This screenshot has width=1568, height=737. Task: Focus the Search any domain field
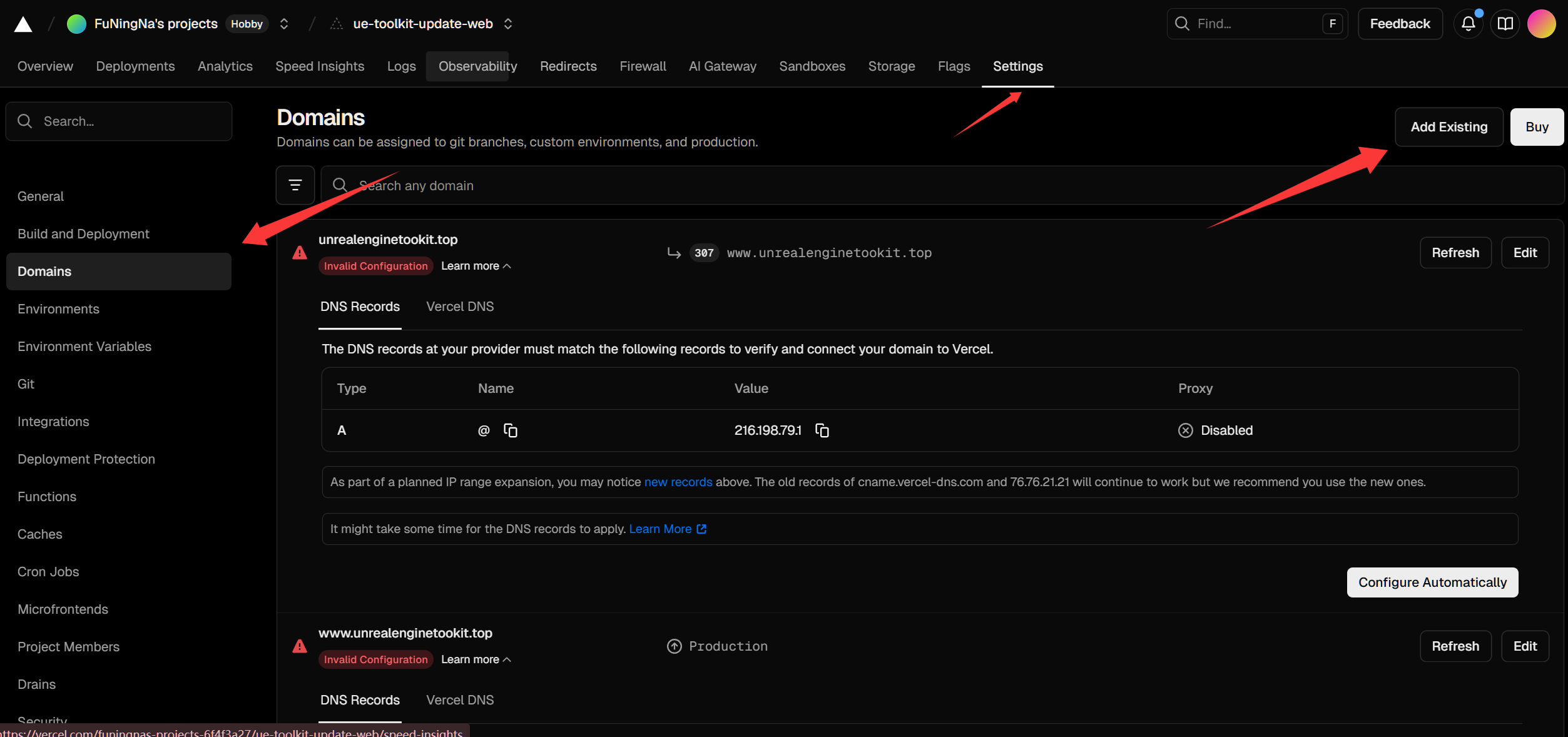(942, 185)
